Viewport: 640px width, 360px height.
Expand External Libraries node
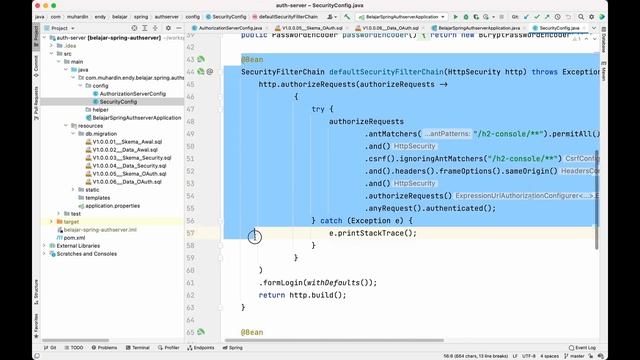44,246
